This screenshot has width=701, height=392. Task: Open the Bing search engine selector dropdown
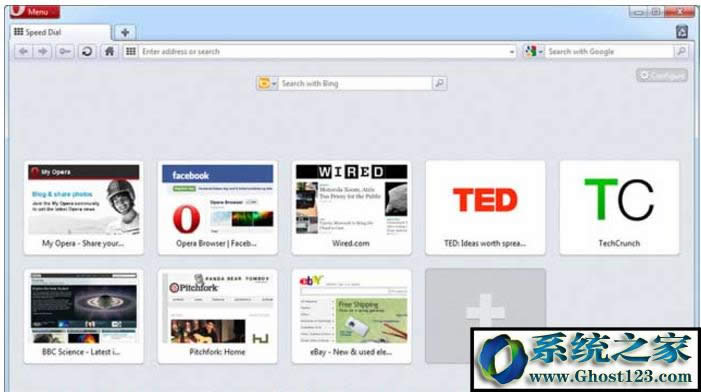coord(267,83)
